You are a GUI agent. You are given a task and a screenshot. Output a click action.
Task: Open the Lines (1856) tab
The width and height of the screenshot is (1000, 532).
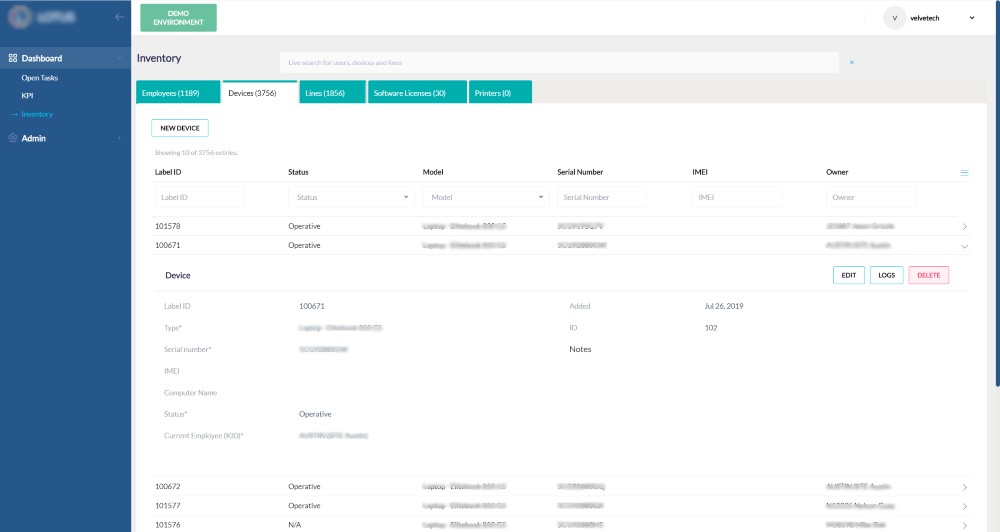pyautogui.click(x=332, y=92)
